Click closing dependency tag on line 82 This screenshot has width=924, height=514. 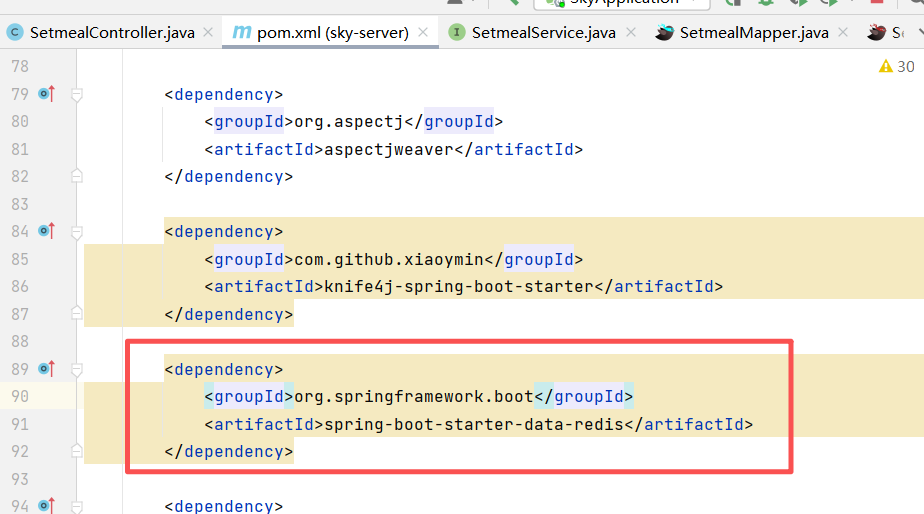[229, 177]
